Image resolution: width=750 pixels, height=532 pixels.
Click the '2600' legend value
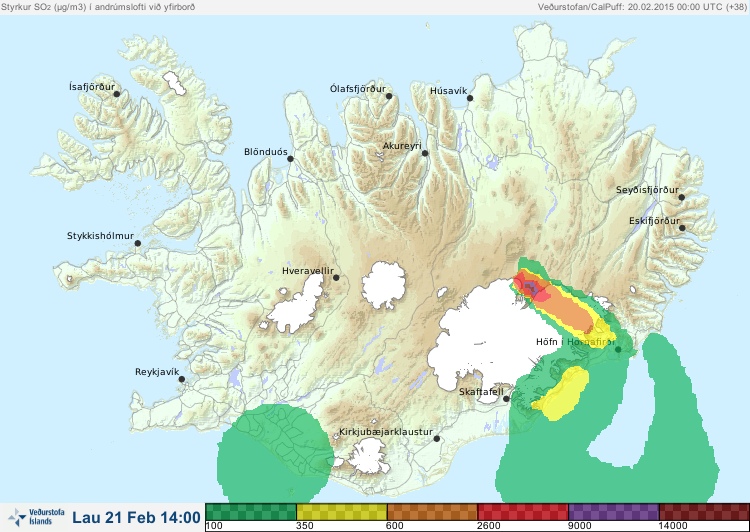(x=489, y=526)
